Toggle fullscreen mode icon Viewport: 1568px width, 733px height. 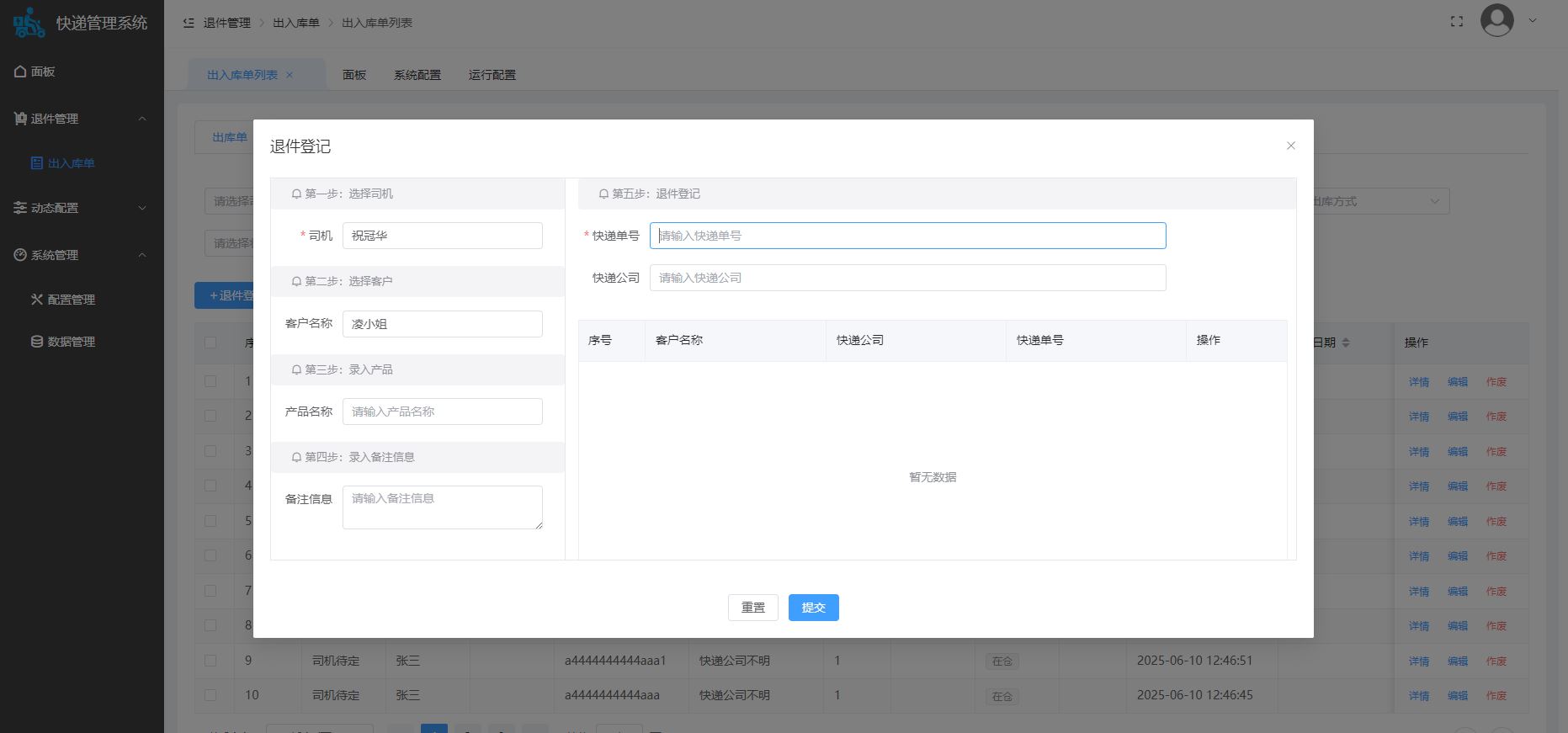tap(1457, 22)
